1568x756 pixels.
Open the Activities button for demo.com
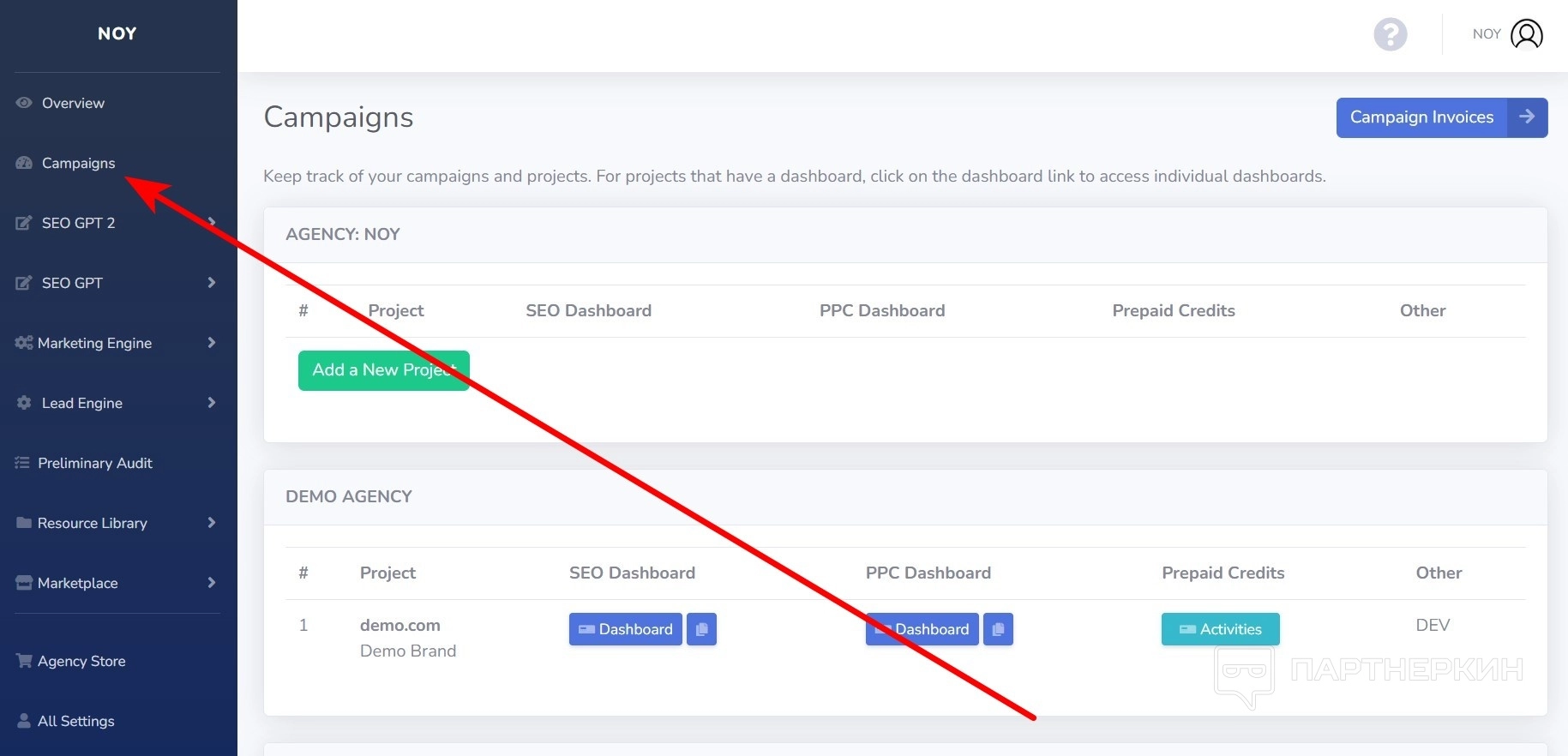point(1220,629)
